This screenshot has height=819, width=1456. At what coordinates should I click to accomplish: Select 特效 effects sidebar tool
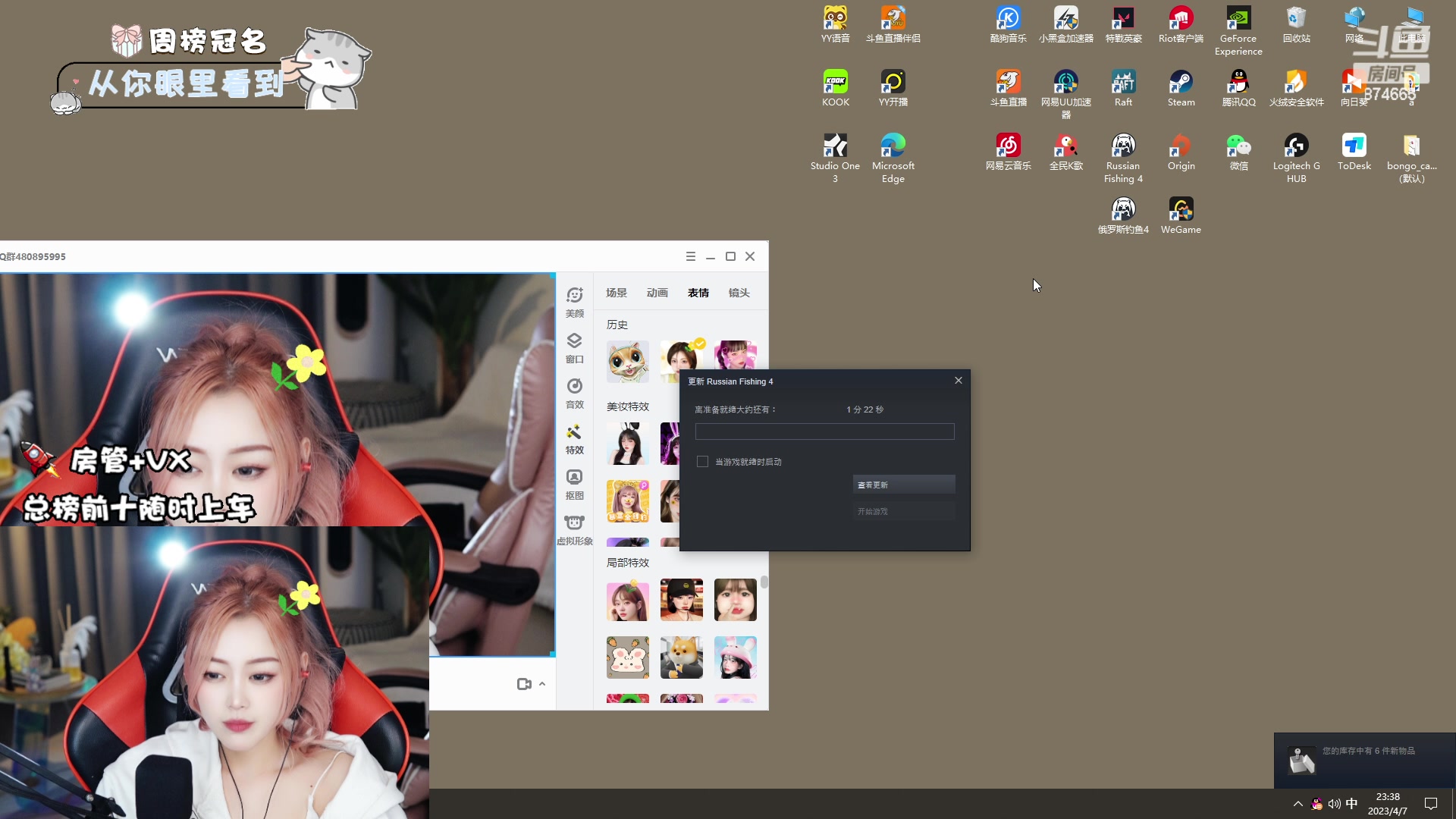(574, 438)
